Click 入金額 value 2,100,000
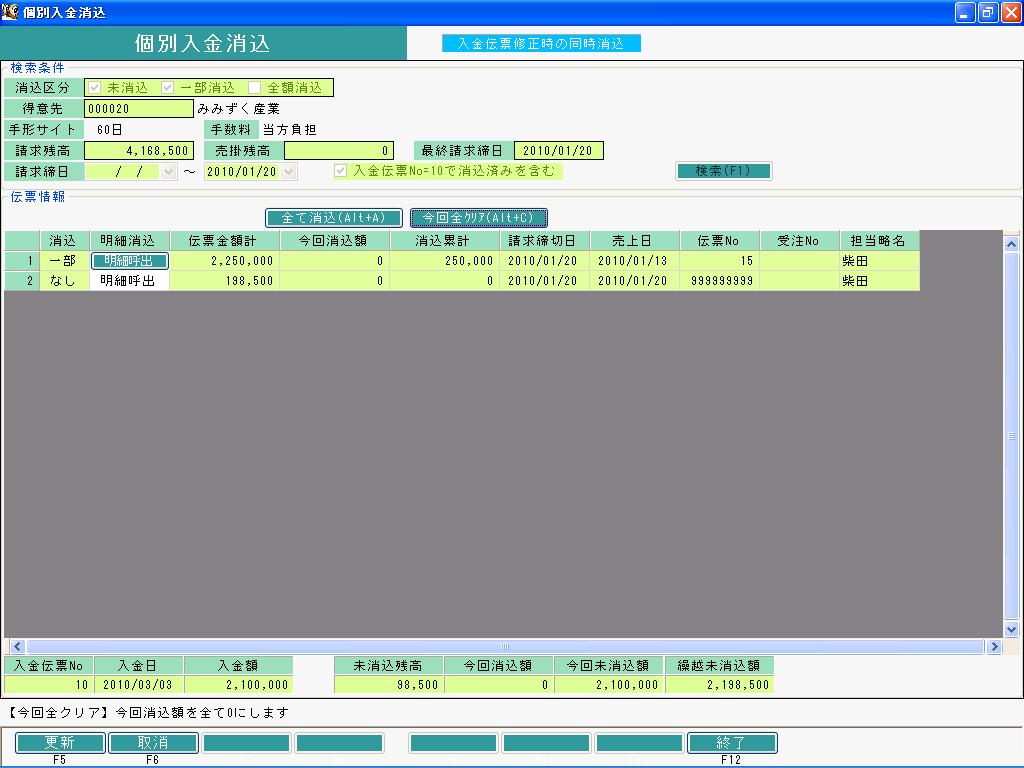This screenshot has width=1024, height=768. pyautogui.click(x=238, y=684)
